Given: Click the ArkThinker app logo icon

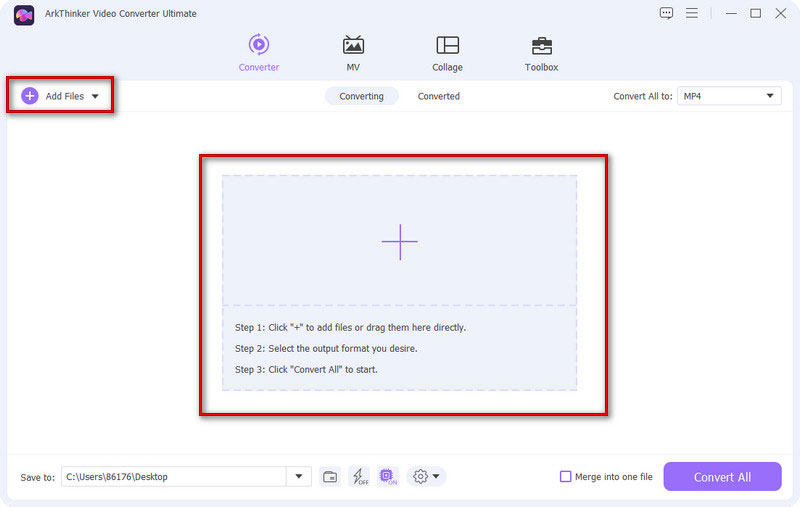Looking at the screenshot, I should tap(24, 15).
